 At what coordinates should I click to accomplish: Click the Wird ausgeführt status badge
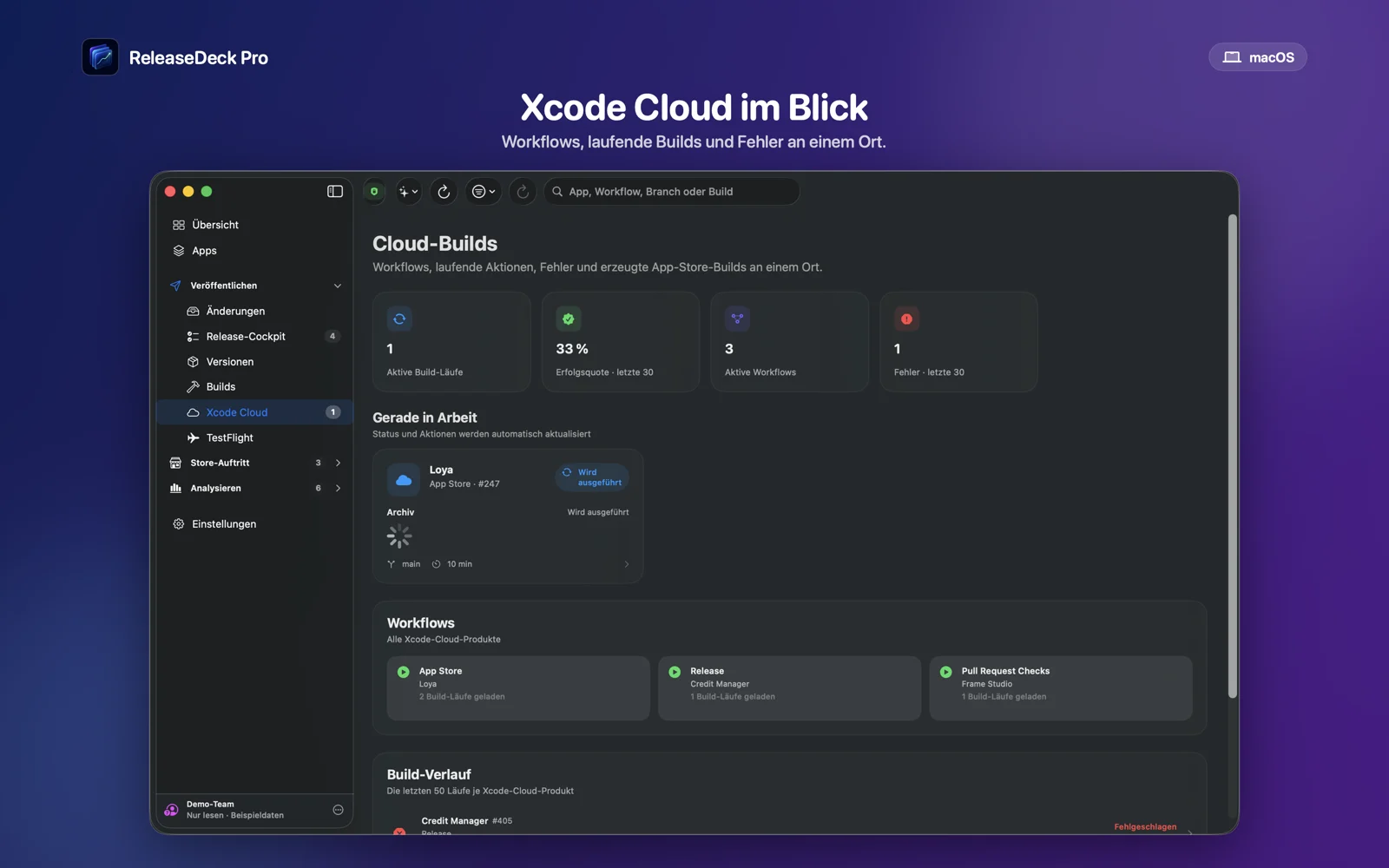(x=592, y=477)
